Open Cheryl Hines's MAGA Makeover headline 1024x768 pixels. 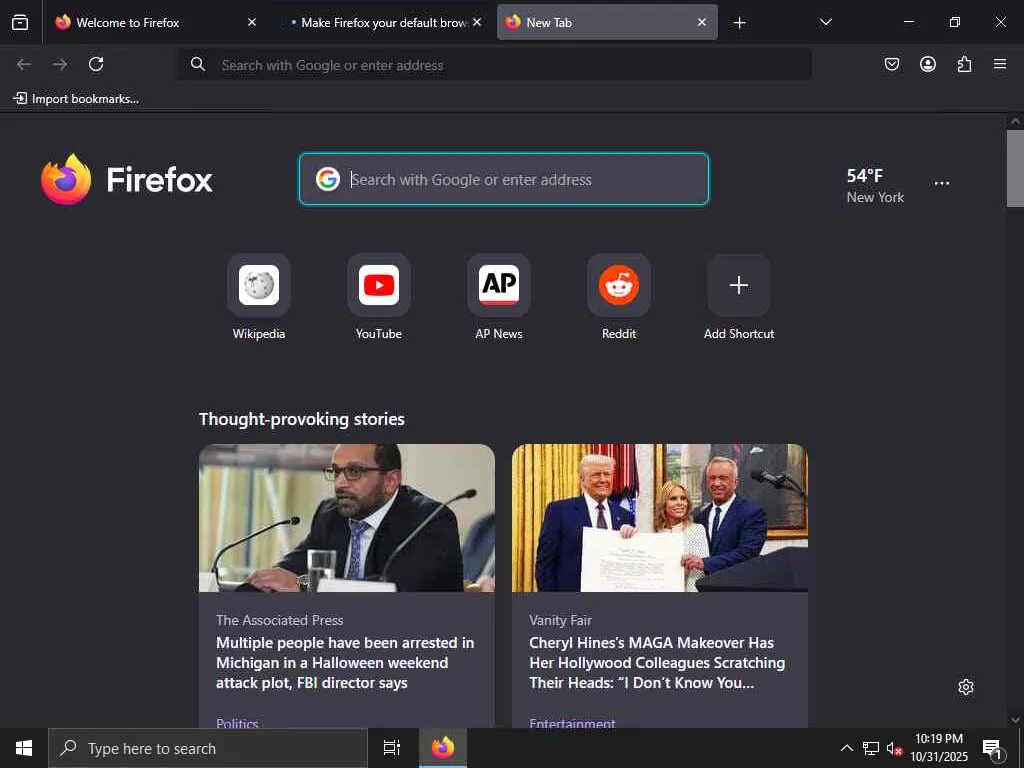tap(657, 663)
